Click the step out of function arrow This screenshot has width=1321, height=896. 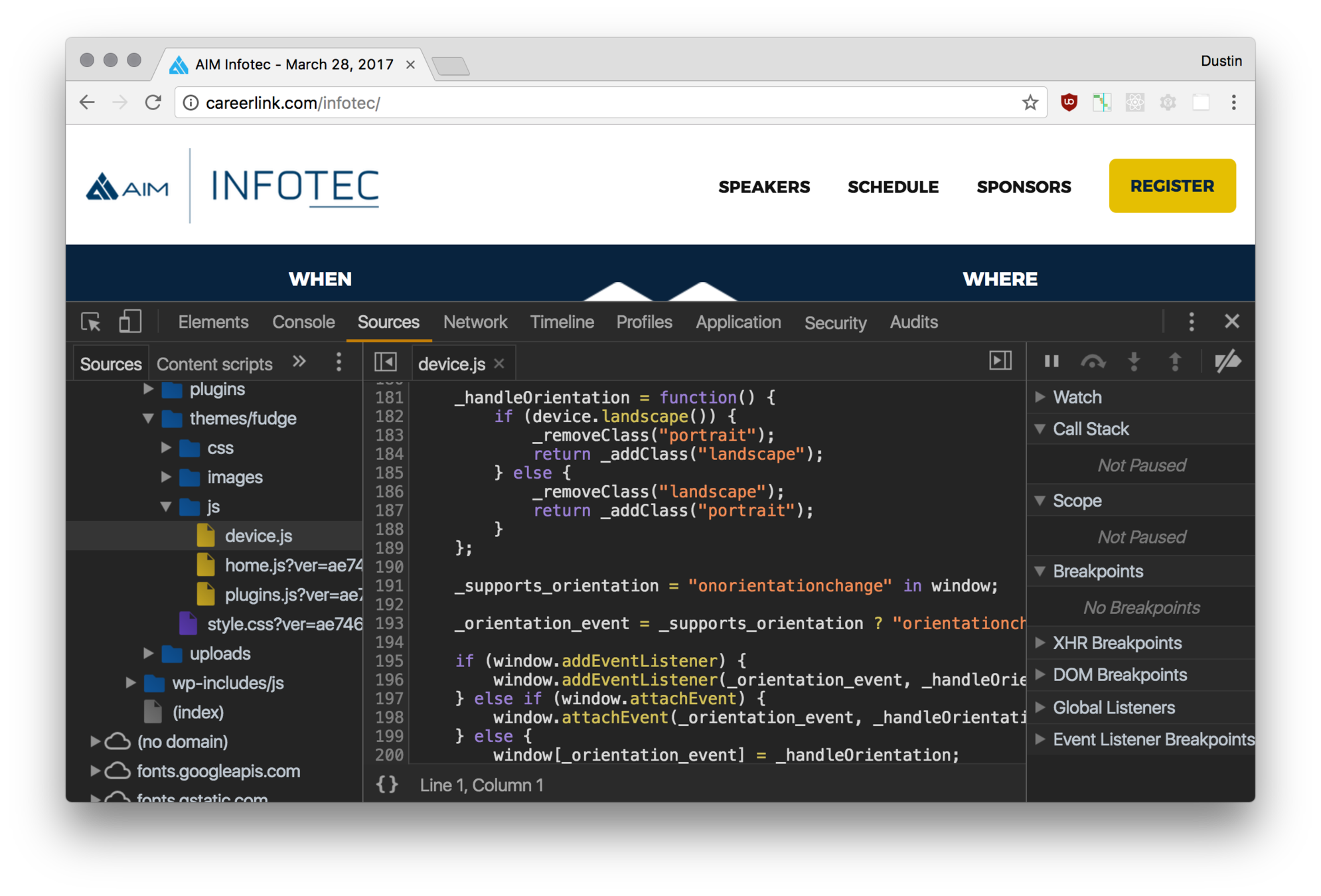pos(1174,362)
